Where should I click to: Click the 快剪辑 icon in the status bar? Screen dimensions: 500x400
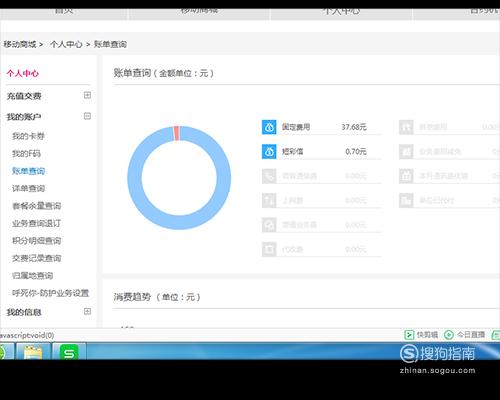point(409,335)
